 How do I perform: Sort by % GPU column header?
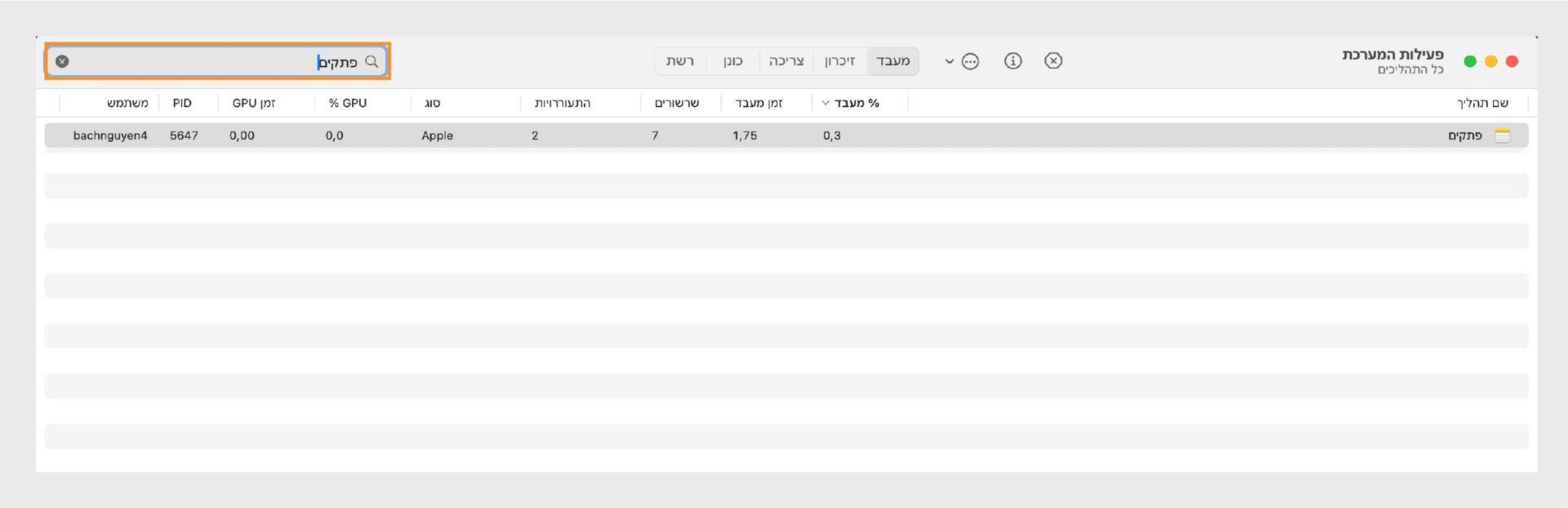(x=348, y=103)
